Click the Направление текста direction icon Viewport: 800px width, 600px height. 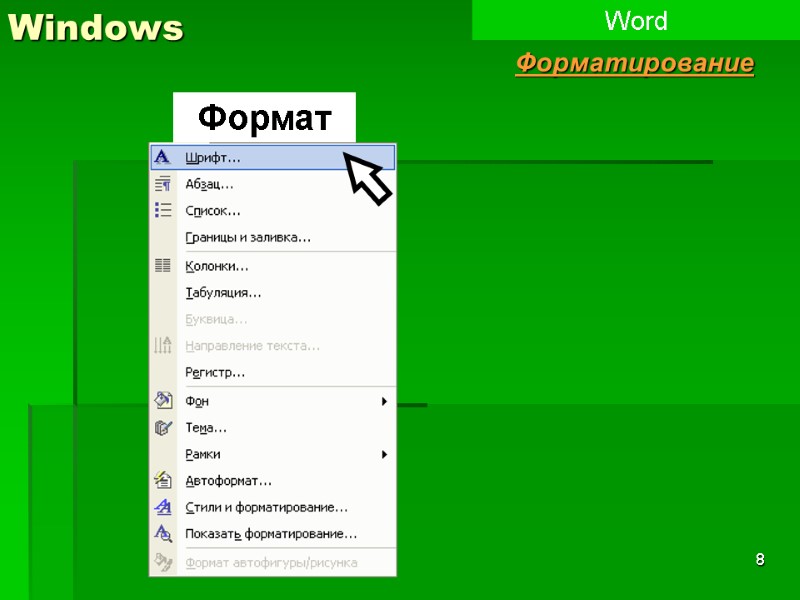(163, 345)
